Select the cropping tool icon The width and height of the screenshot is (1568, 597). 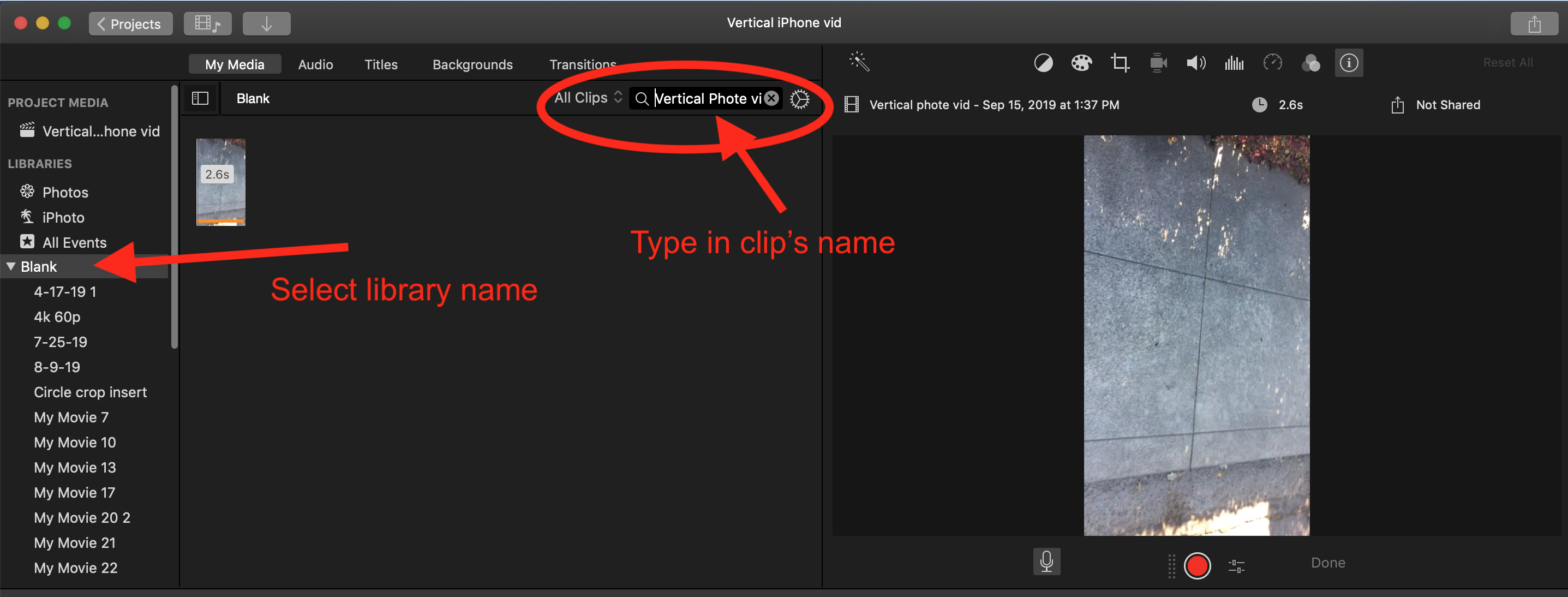click(1120, 63)
